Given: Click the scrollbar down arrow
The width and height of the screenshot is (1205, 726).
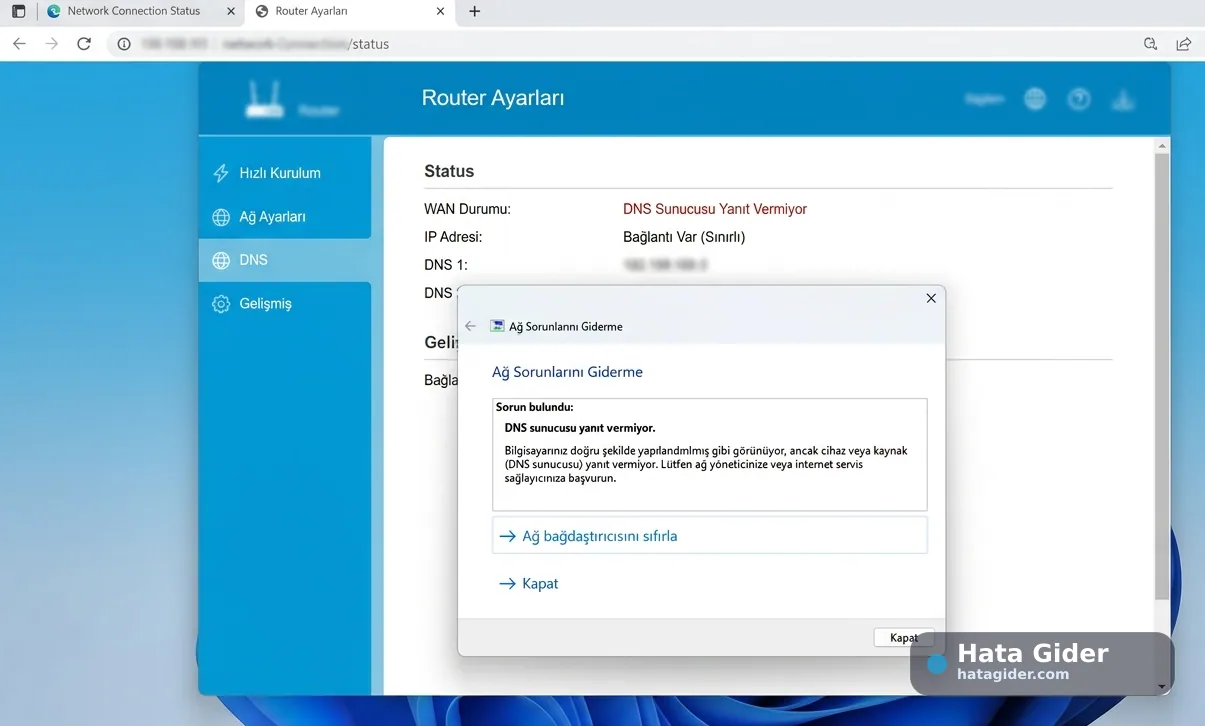Looking at the screenshot, I should pyautogui.click(x=1161, y=687).
